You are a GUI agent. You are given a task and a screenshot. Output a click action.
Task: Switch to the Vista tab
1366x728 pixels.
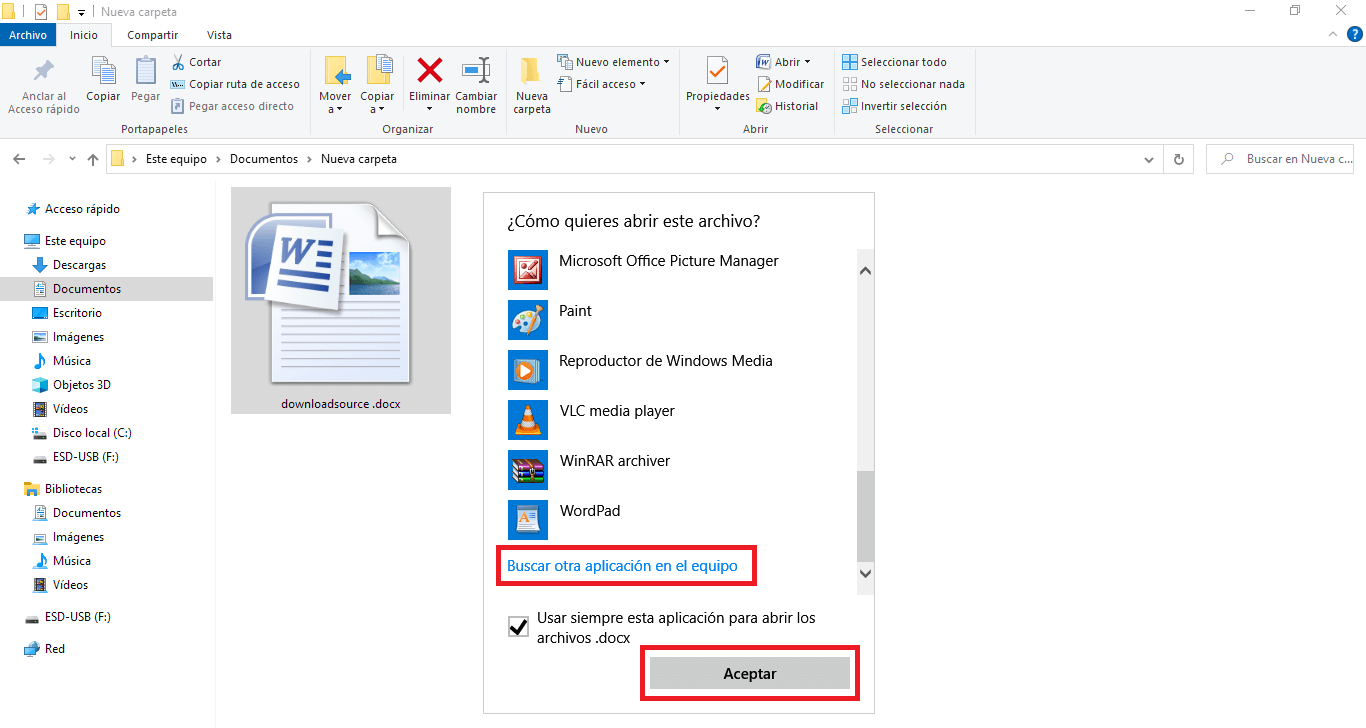click(219, 35)
